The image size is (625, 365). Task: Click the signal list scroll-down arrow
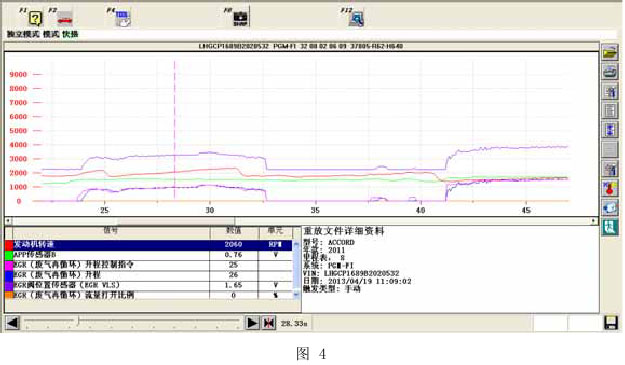click(x=296, y=295)
